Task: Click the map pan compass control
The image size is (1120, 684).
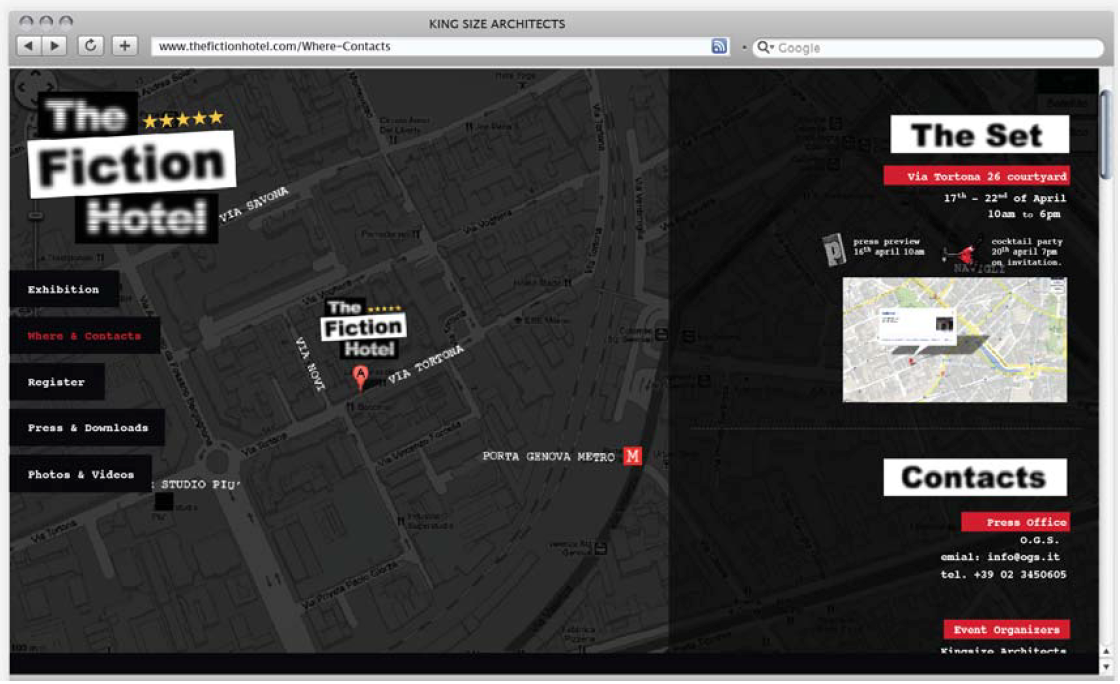Action: click(x=33, y=87)
